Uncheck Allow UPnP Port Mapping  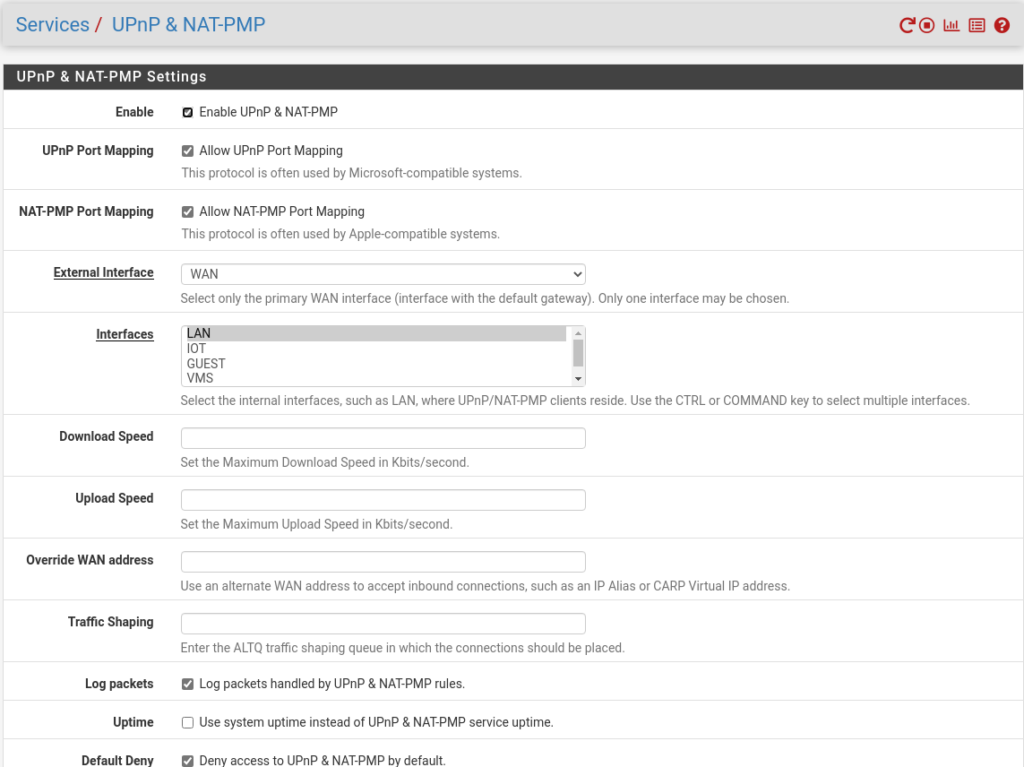point(188,151)
